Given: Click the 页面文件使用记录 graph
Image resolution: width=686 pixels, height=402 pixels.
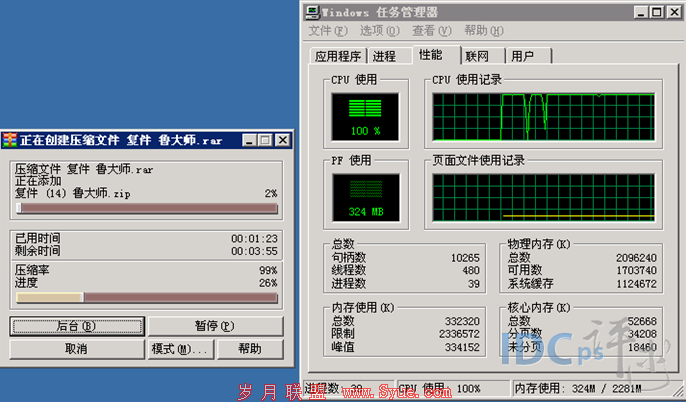Looking at the screenshot, I should point(543,198).
